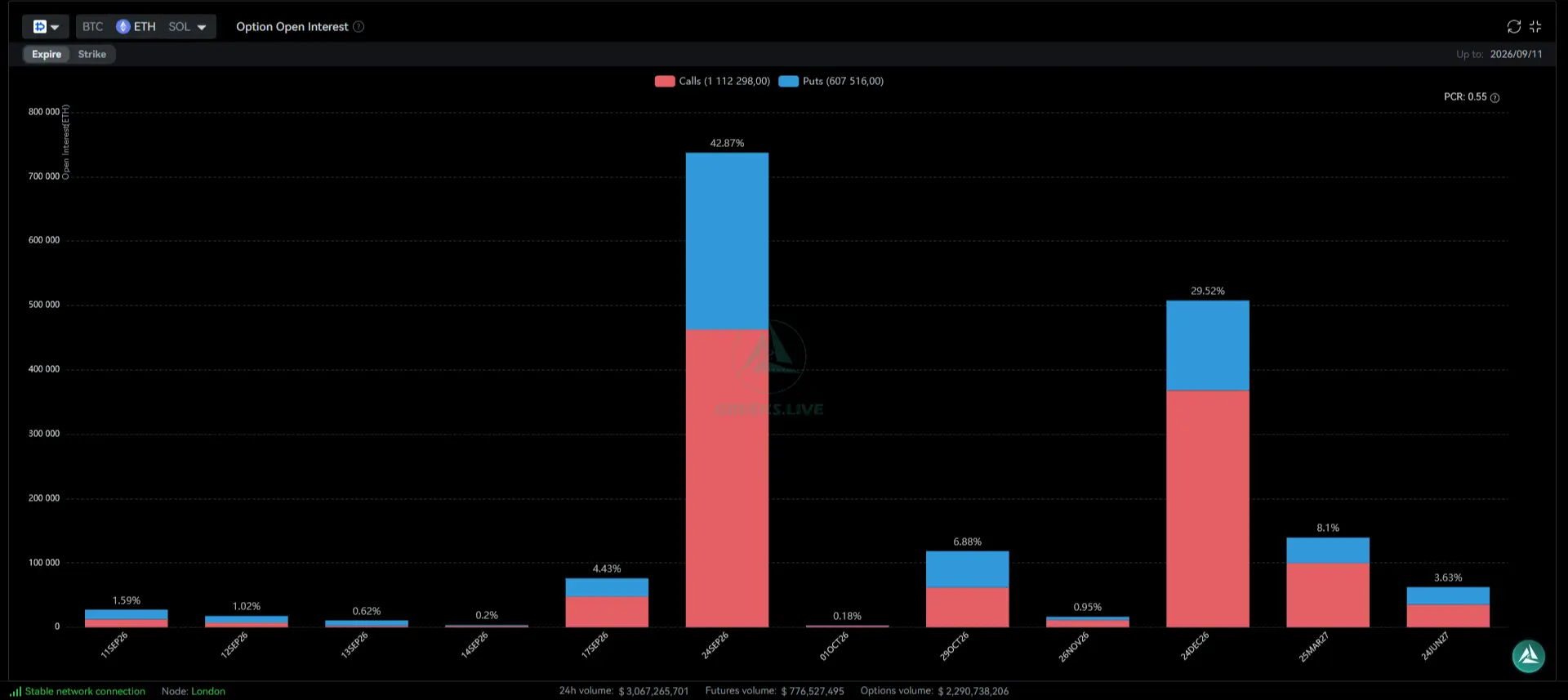Click the Calls (1 112 298,00) legend text

click(724, 81)
